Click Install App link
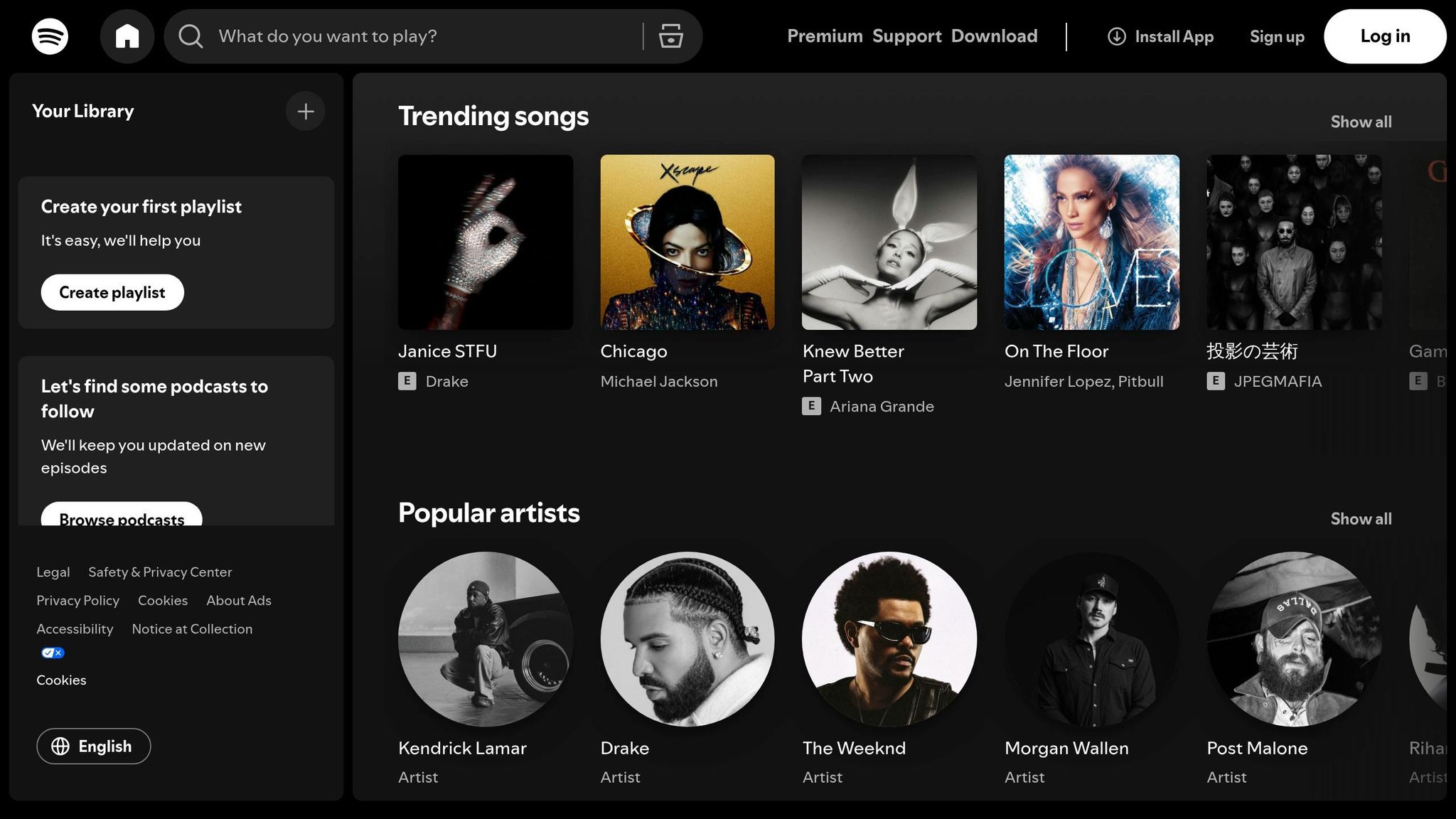Screen dimensions: 1456x819 pyautogui.click(x=1161, y=36)
